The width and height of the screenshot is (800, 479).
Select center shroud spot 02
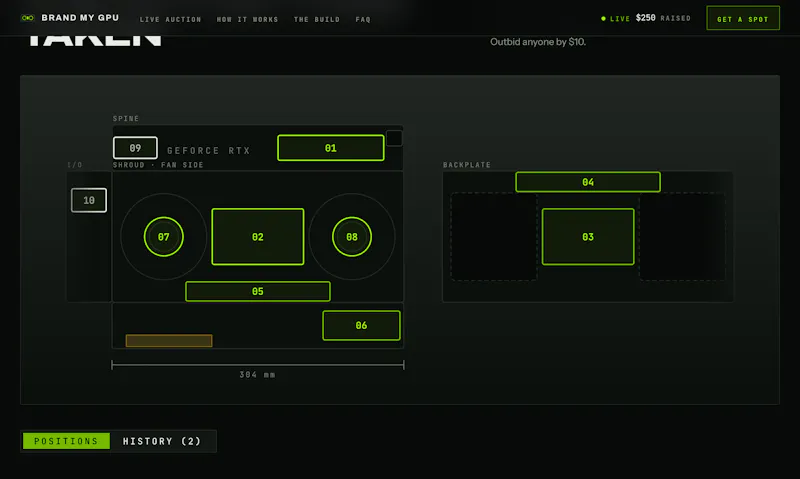258,237
